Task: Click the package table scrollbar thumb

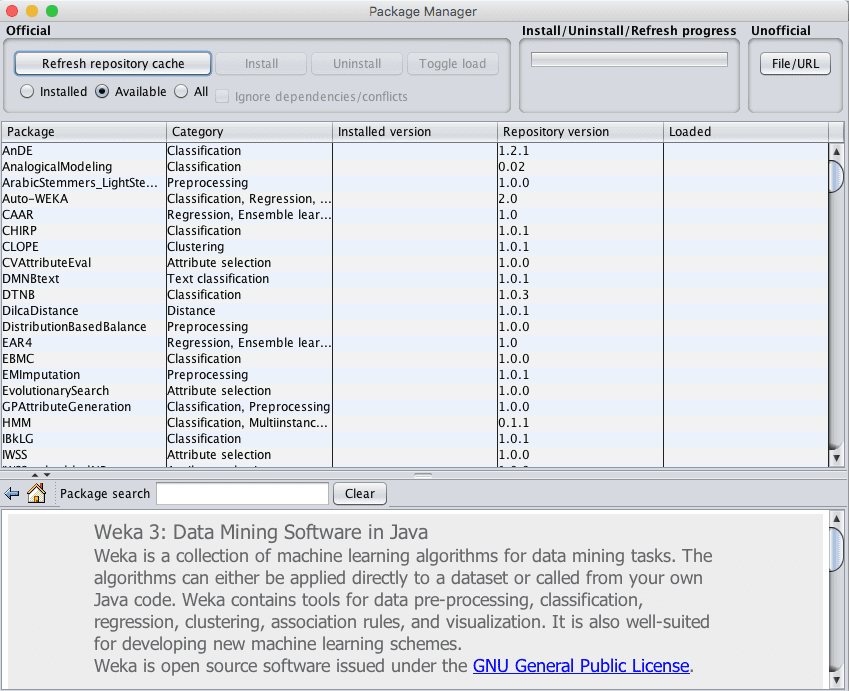Action: (x=836, y=176)
